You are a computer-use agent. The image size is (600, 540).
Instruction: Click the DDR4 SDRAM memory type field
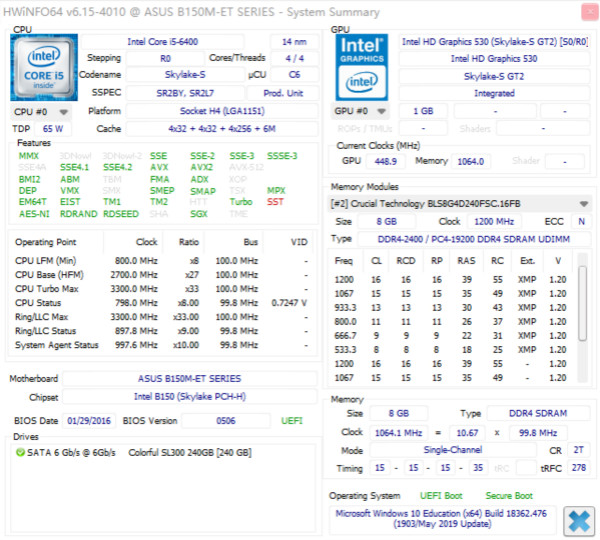(538, 413)
